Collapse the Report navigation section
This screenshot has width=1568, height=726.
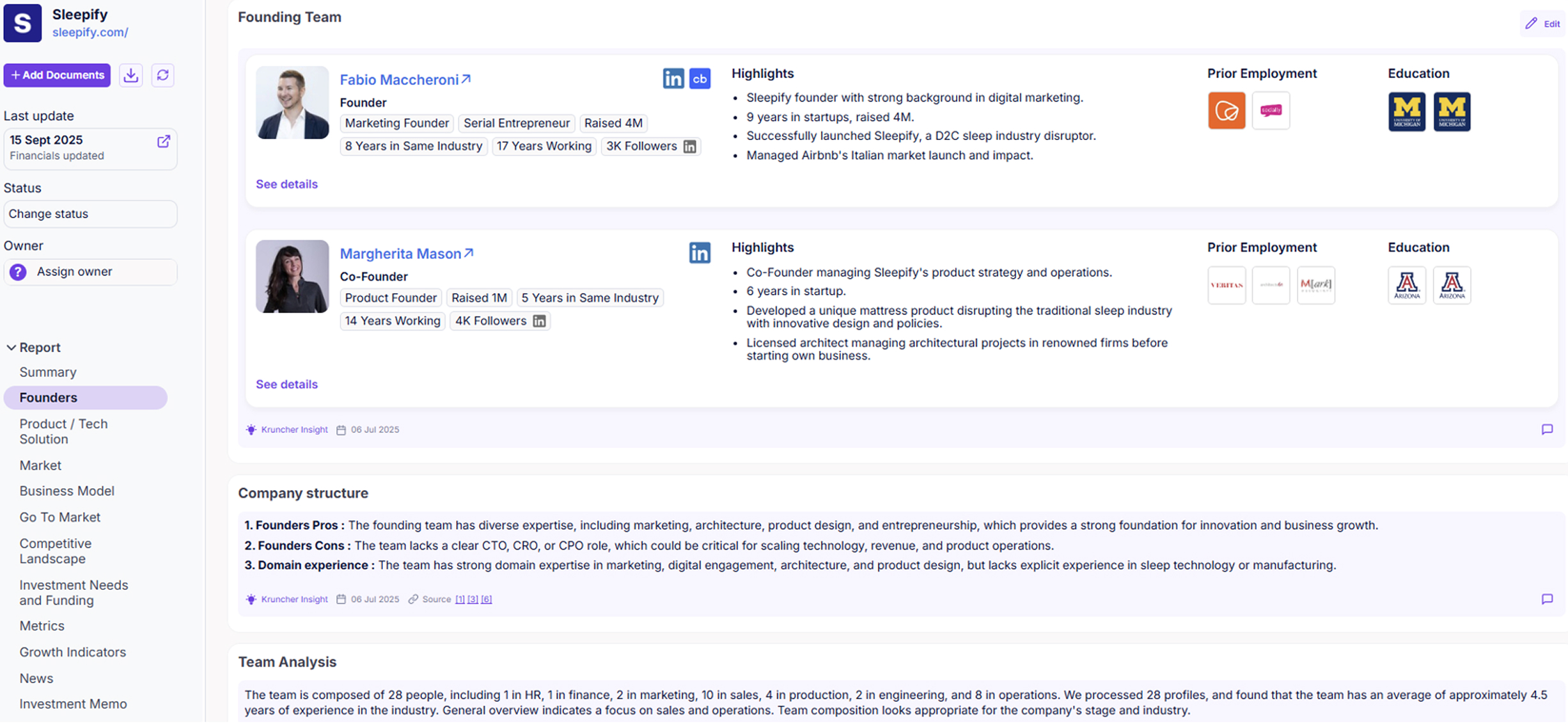coord(12,348)
